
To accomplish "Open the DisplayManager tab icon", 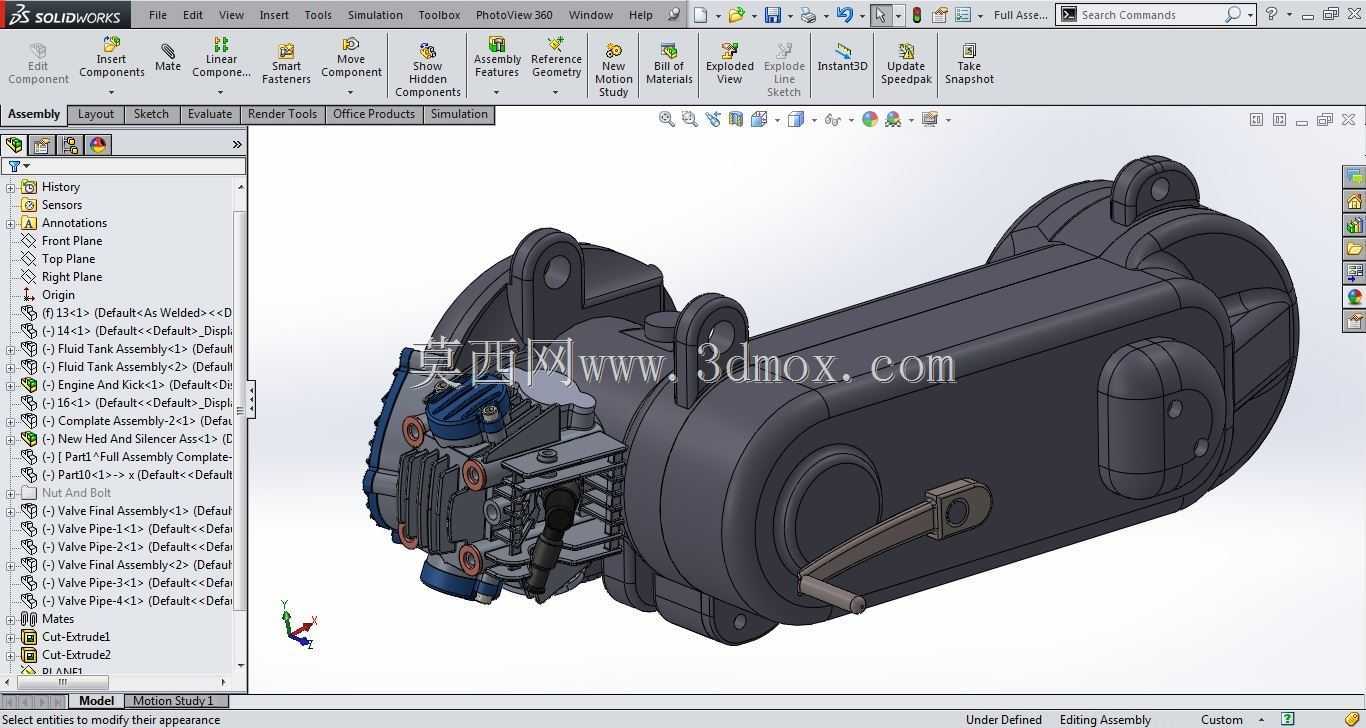I will pos(98,145).
